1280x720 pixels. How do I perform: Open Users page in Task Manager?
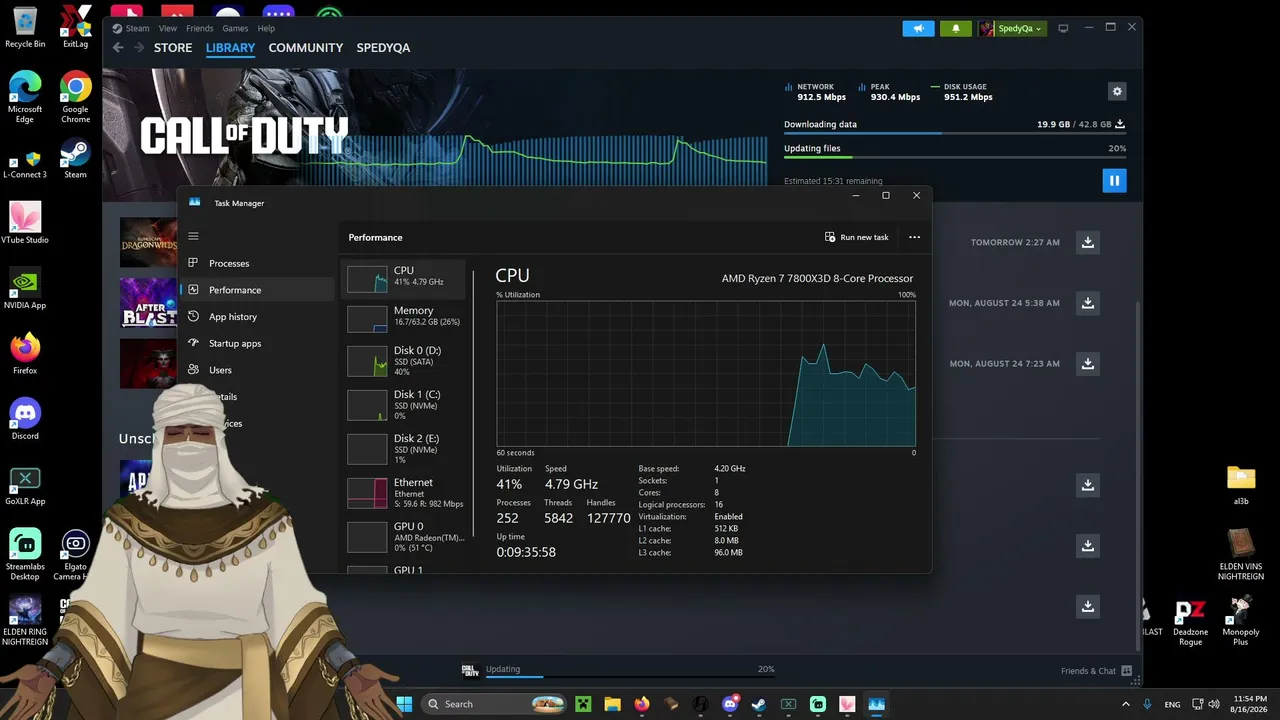click(x=256, y=370)
